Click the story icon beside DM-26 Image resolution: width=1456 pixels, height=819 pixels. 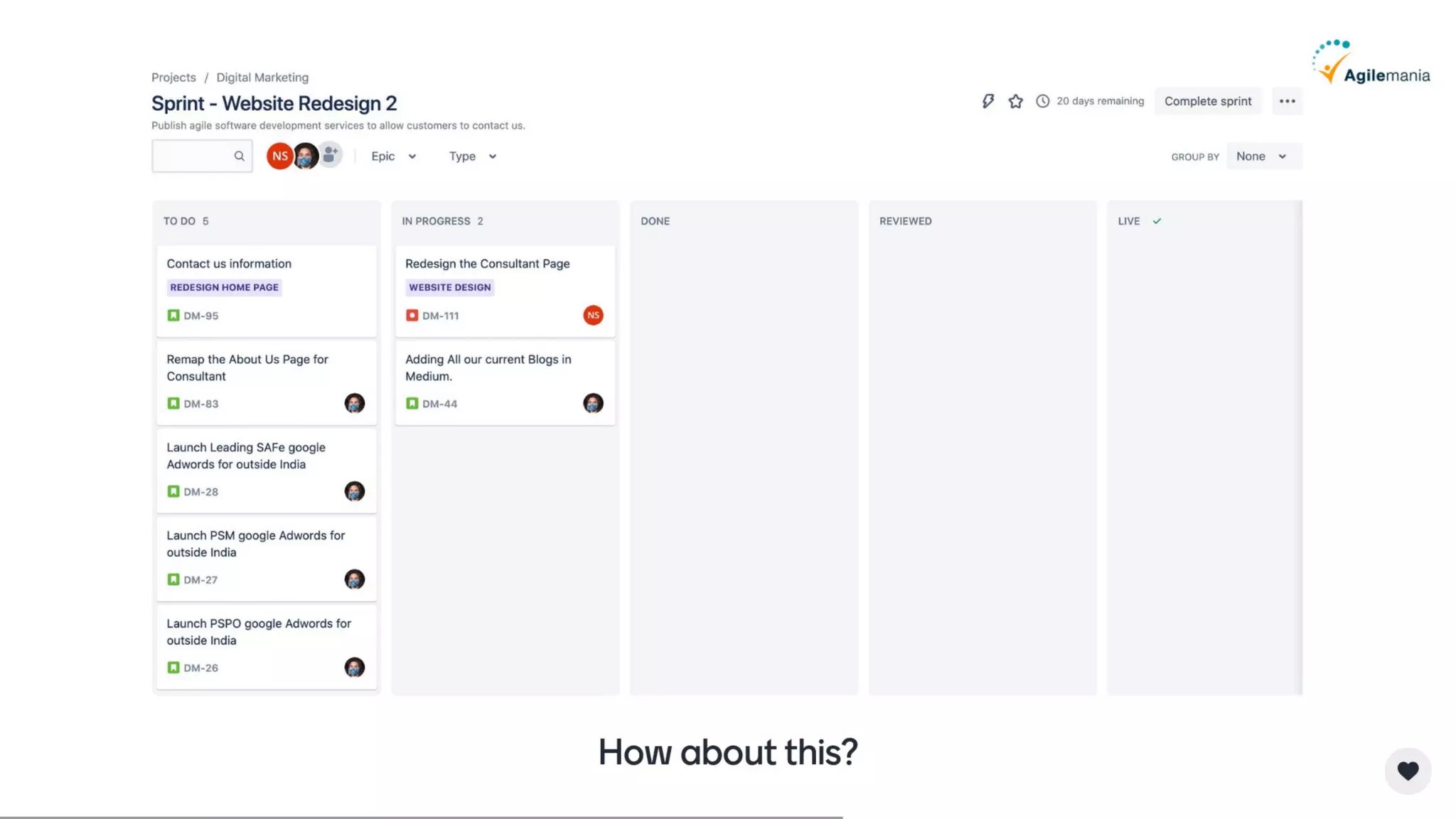(x=173, y=668)
